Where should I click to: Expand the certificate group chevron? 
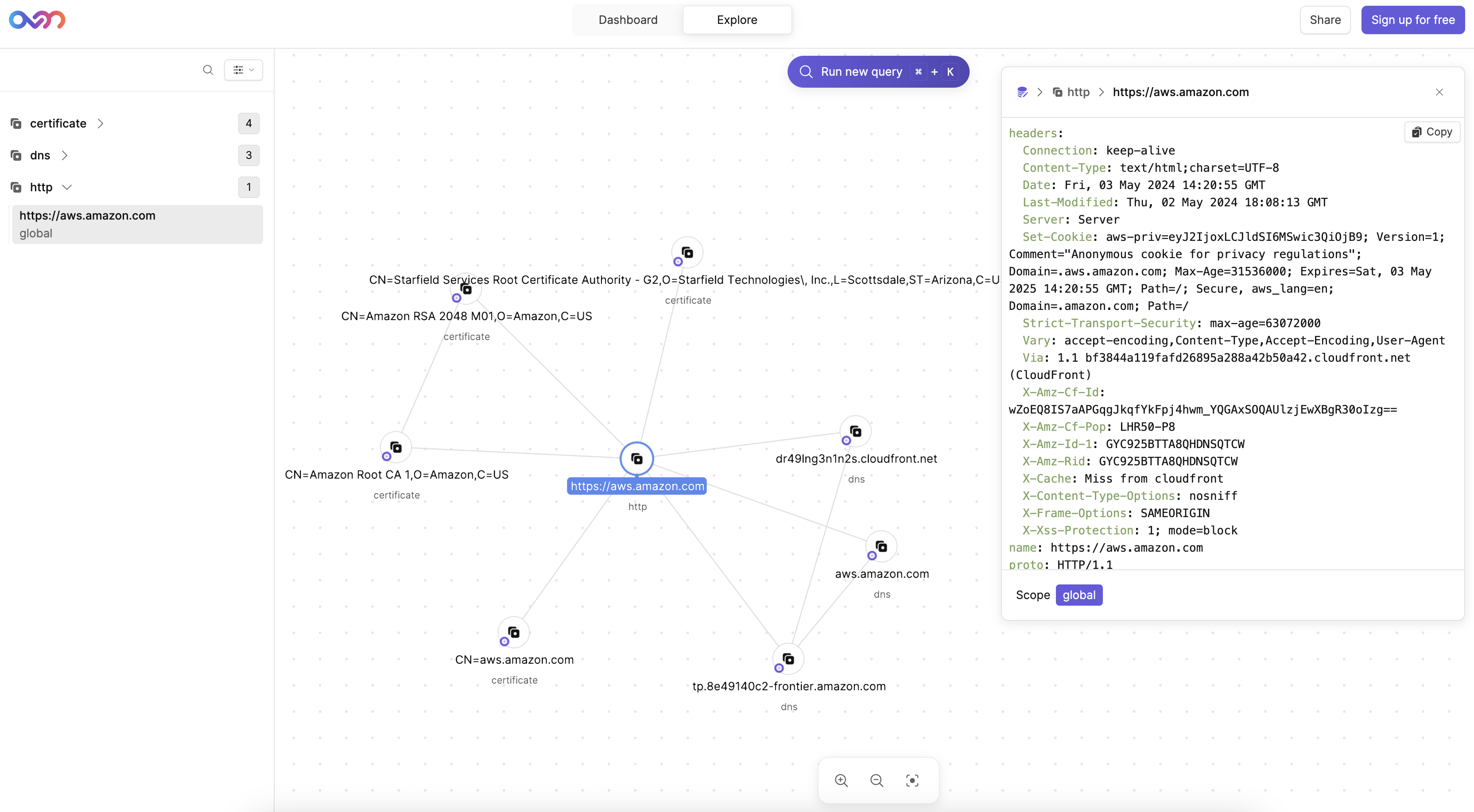(100, 124)
